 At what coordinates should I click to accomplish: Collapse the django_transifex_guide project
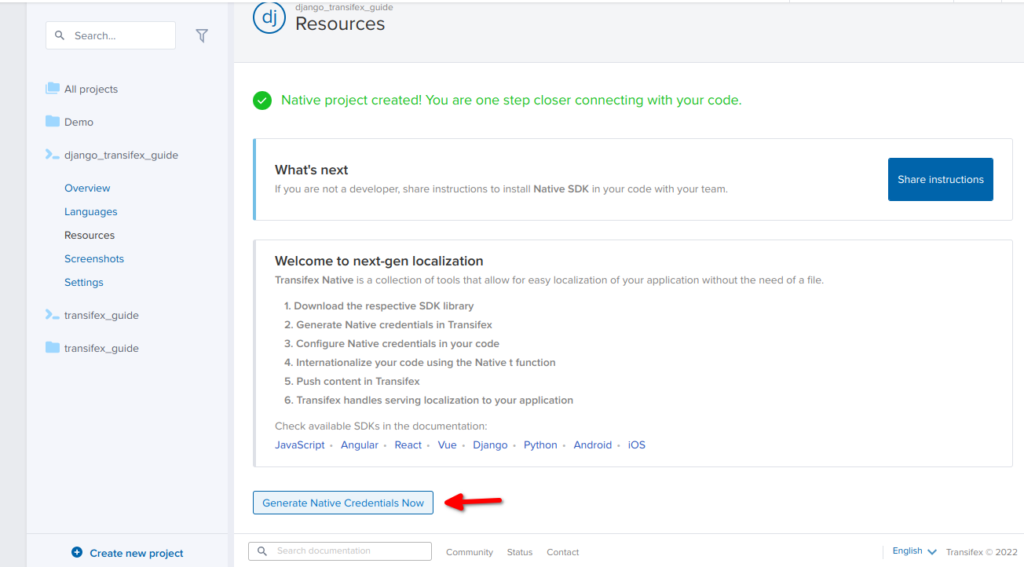tap(121, 155)
